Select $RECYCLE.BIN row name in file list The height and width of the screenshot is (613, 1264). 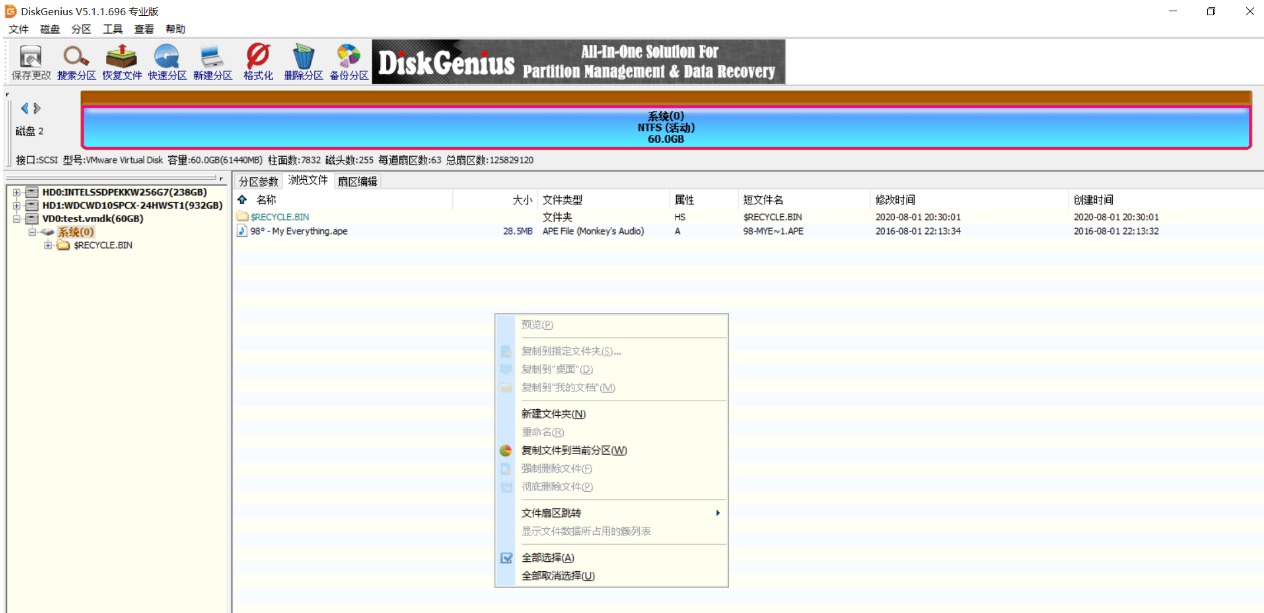(280, 217)
